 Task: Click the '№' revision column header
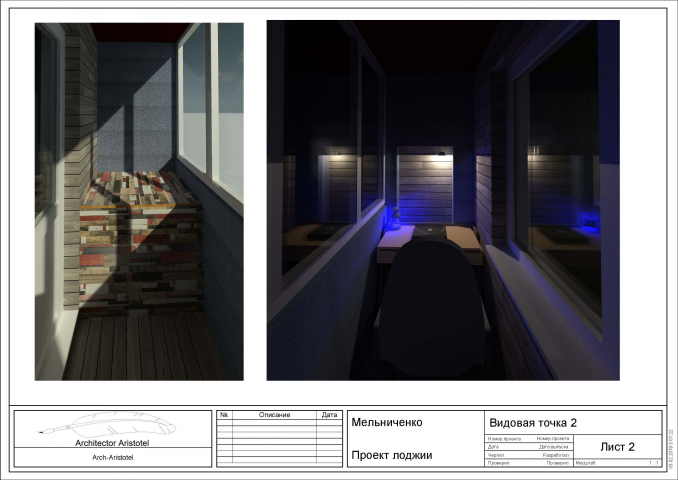coord(224,415)
